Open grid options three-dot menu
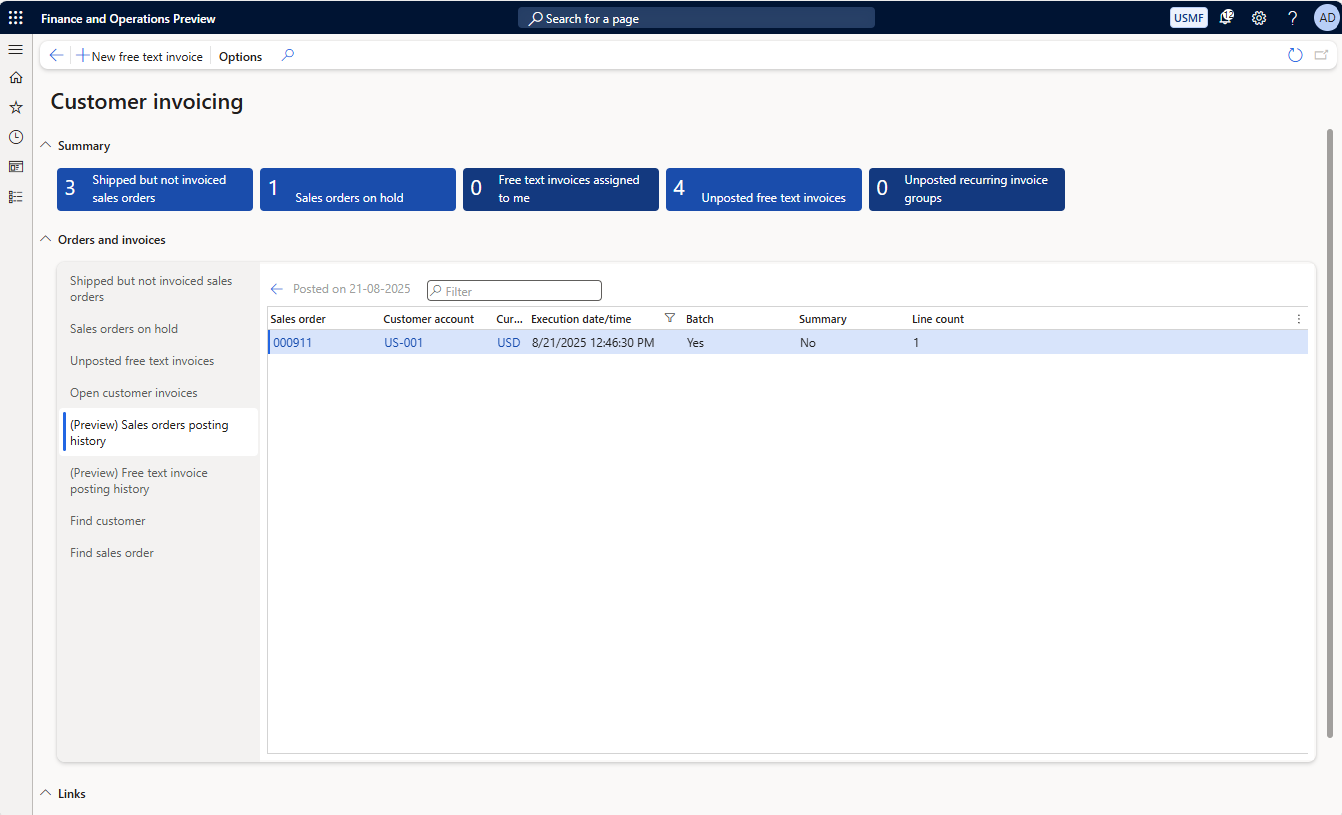The width and height of the screenshot is (1342, 815). click(x=1299, y=319)
